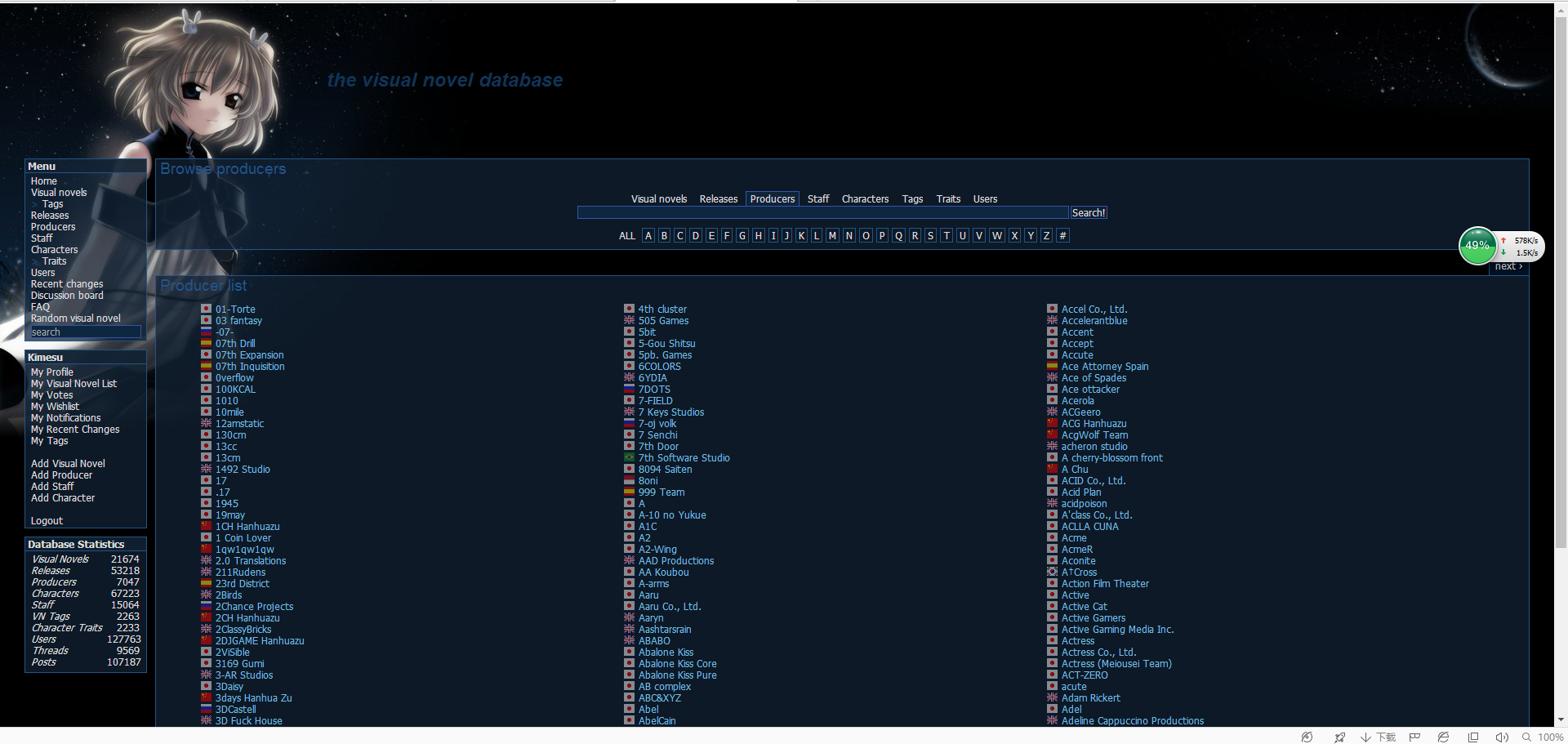This screenshot has width=1568, height=744.
Task: Open Home in the sidebar menu
Action: [44, 180]
